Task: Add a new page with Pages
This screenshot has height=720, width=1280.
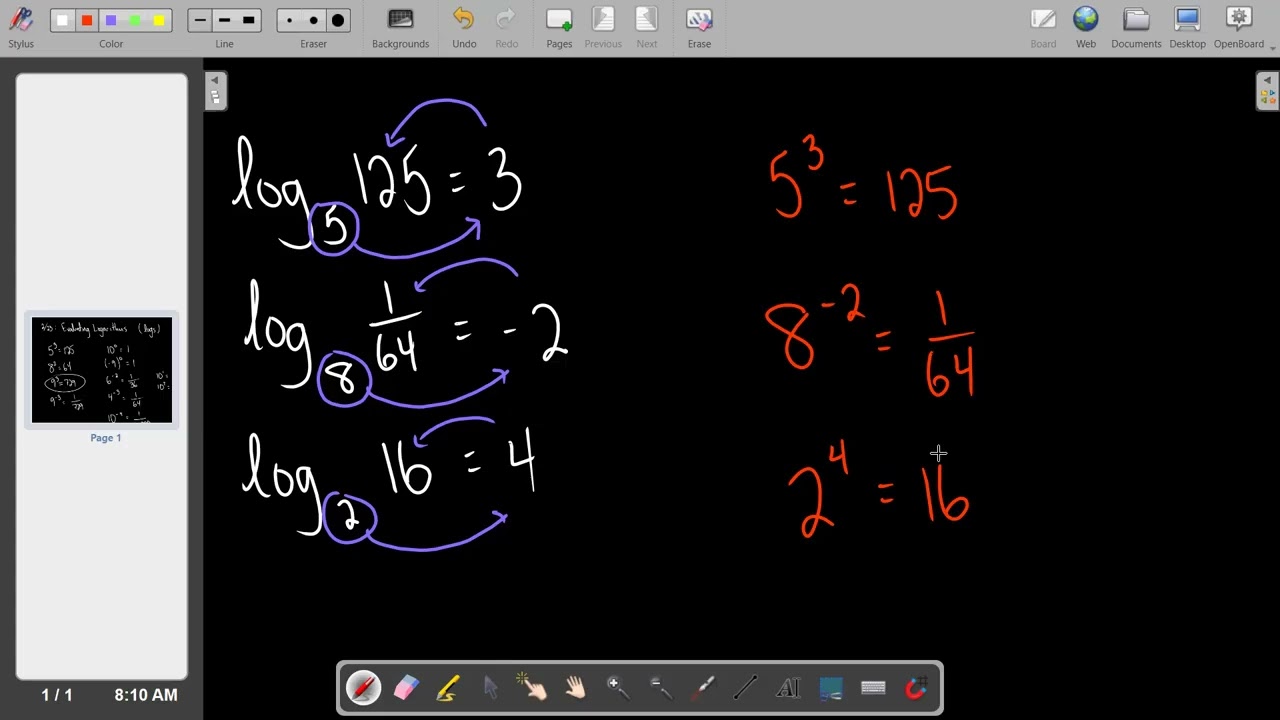Action: pyautogui.click(x=559, y=28)
